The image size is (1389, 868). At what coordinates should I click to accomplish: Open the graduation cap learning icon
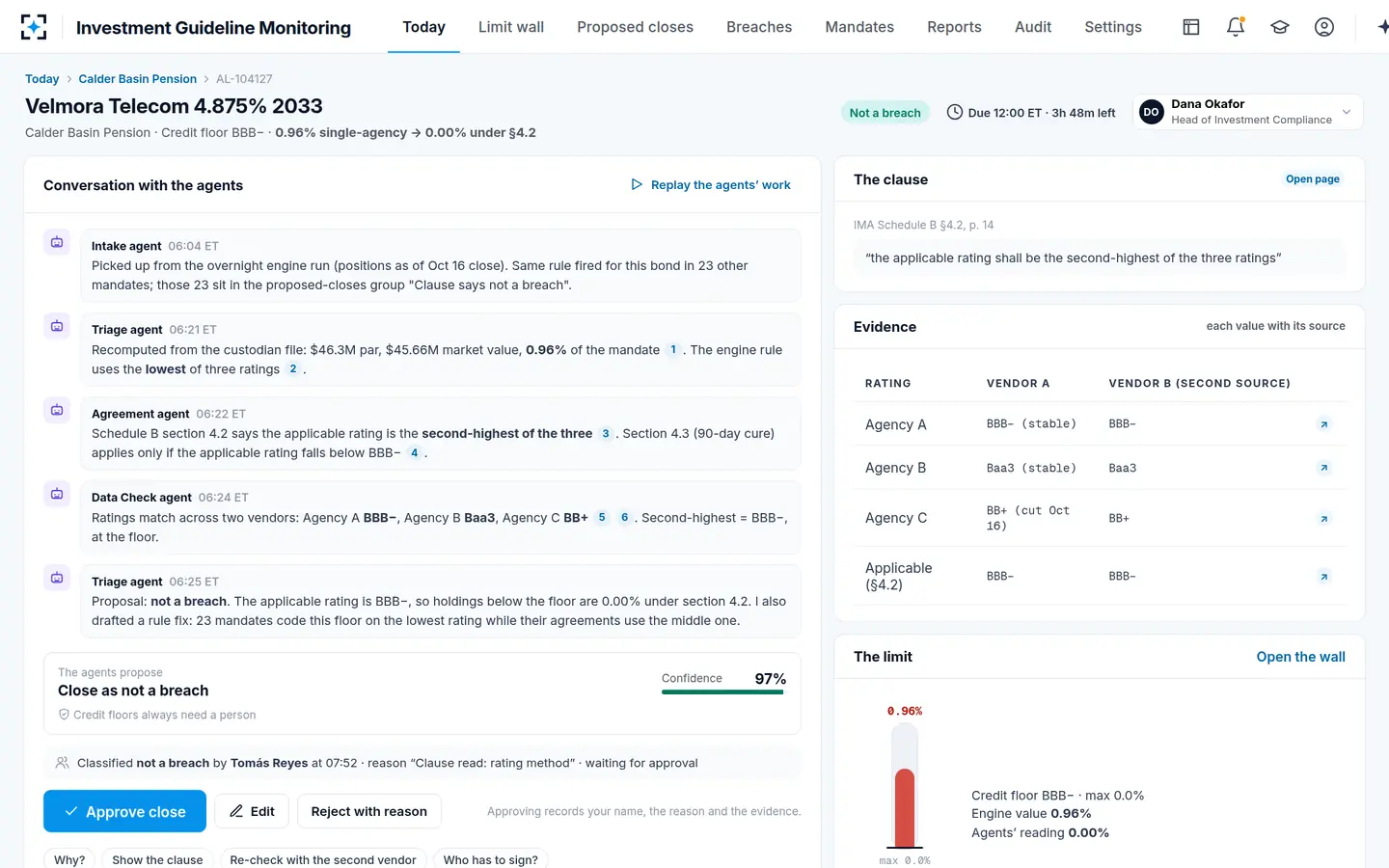click(1280, 27)
